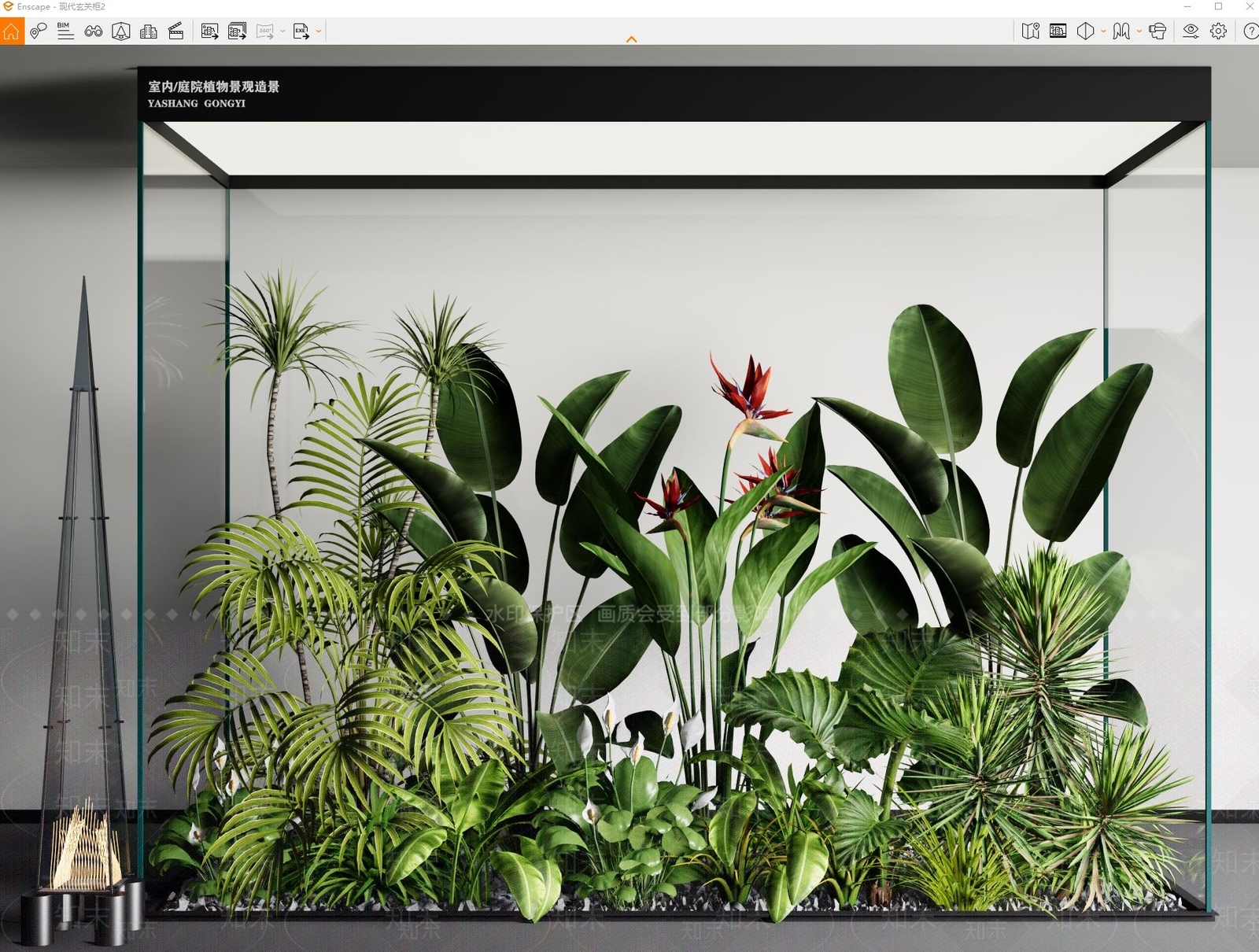Expand the EXE export dropdown arrow
Screen dimensions: 1259x952
coord(319,32)
